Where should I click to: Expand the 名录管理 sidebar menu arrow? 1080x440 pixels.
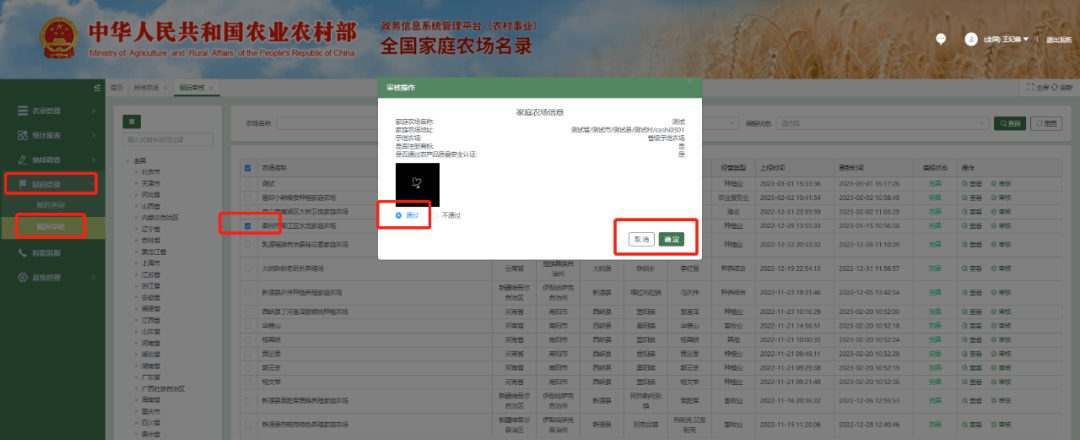(93, 110)
